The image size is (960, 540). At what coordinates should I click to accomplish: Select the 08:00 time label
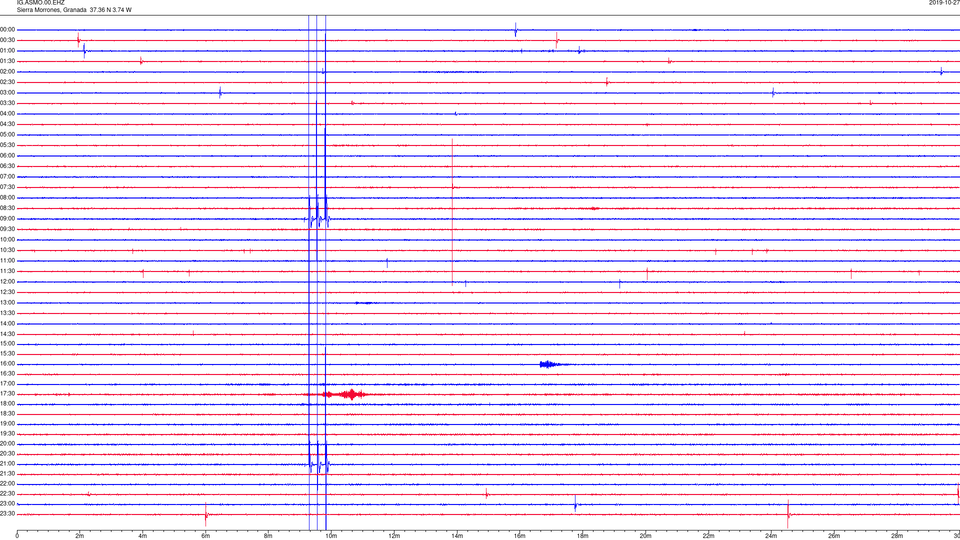pos(7,198)
